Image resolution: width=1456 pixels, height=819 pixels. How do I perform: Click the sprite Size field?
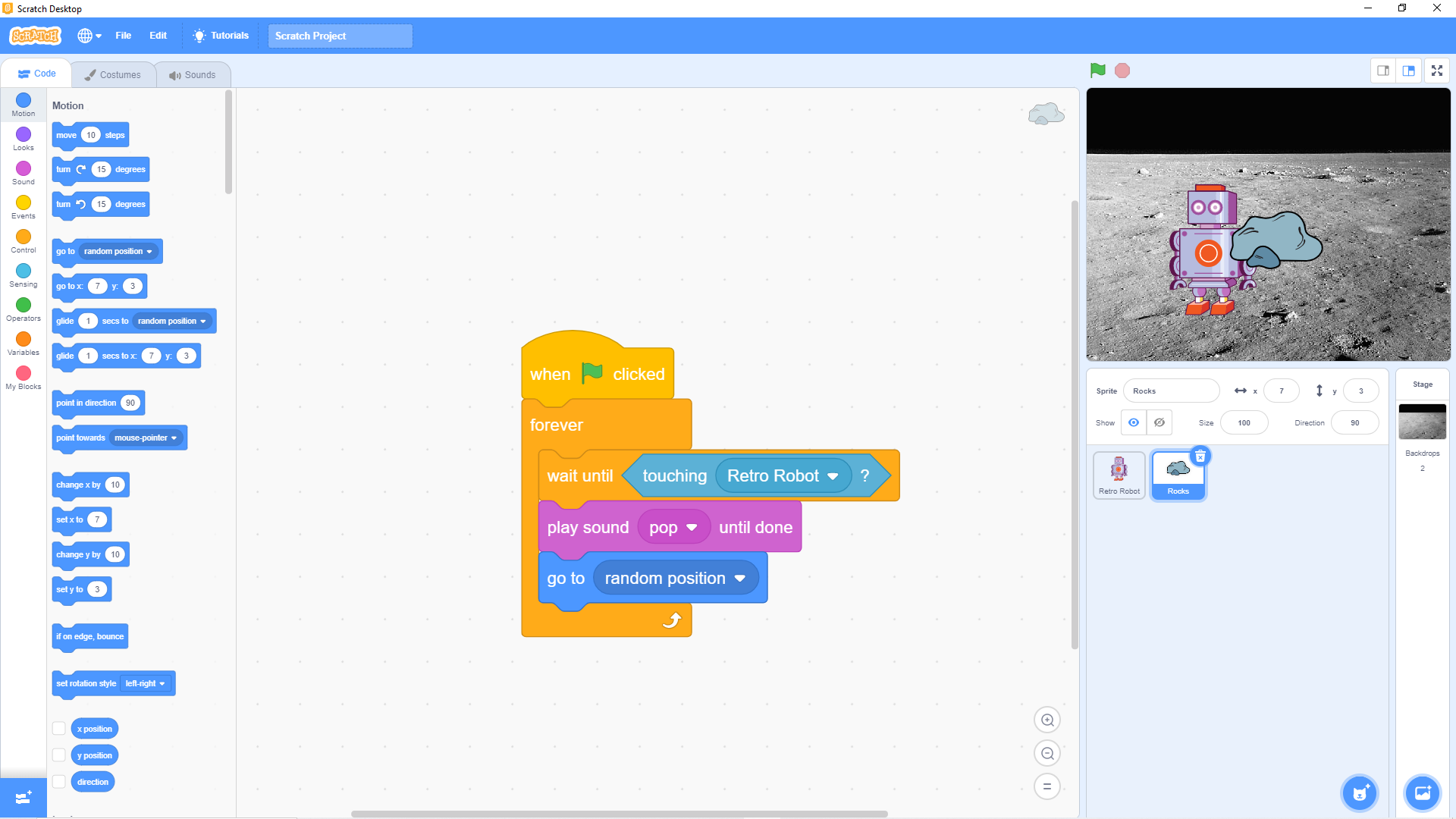pyautogui.click(x=1244, y=422)
